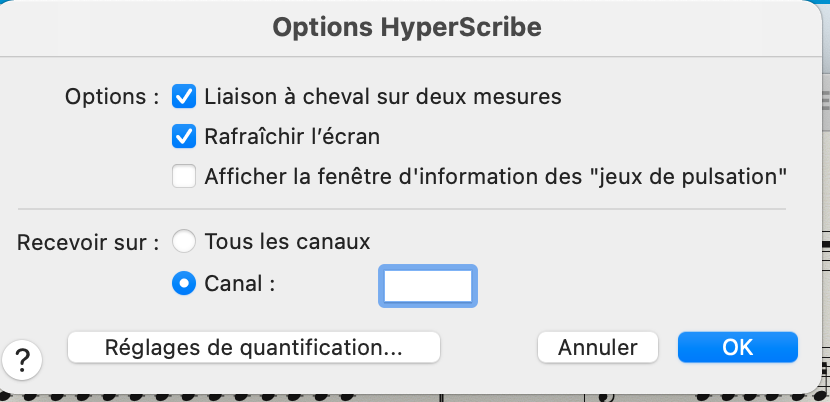This screenshot has height=402, width=830.
Task: Click the "Tous les canaux" label text
Action: (287, 241)
